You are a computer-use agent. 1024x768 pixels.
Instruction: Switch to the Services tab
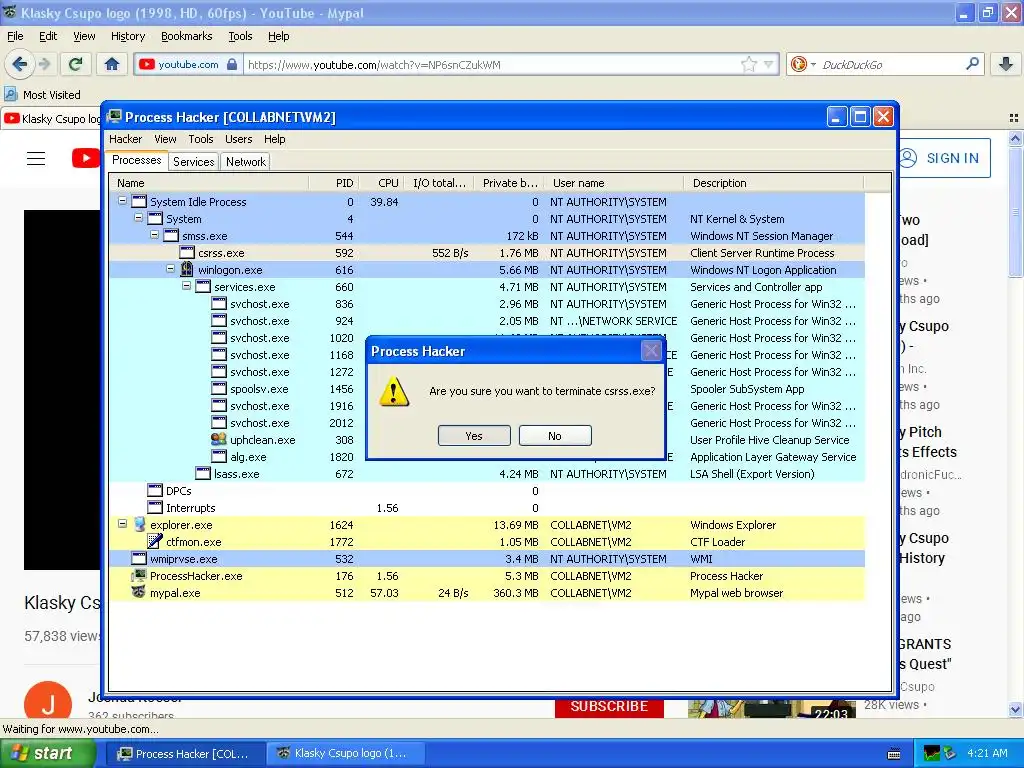click(193, 162)
